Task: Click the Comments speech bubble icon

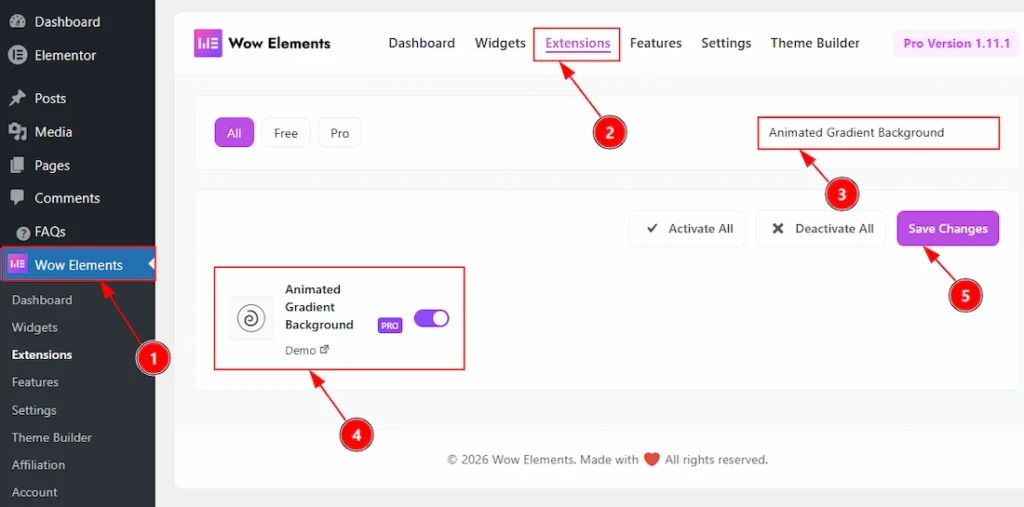Action: click(18, 198)
